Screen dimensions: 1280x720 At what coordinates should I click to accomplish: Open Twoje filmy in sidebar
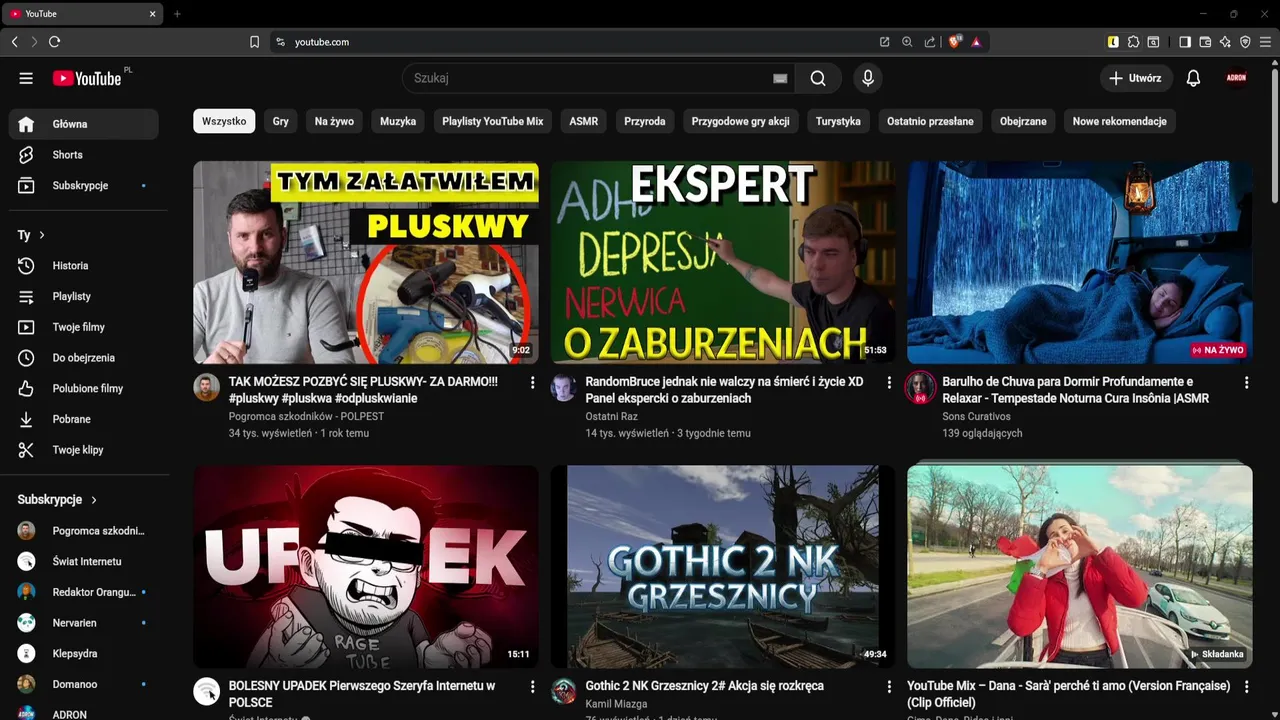click(84, 327)
